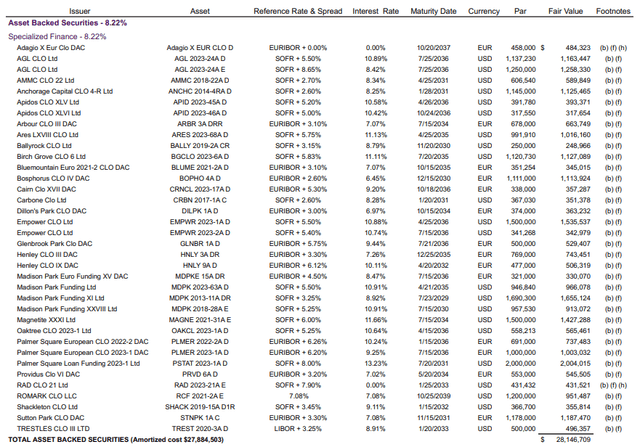Click asset BOPHO 4A D

(200, 178)
